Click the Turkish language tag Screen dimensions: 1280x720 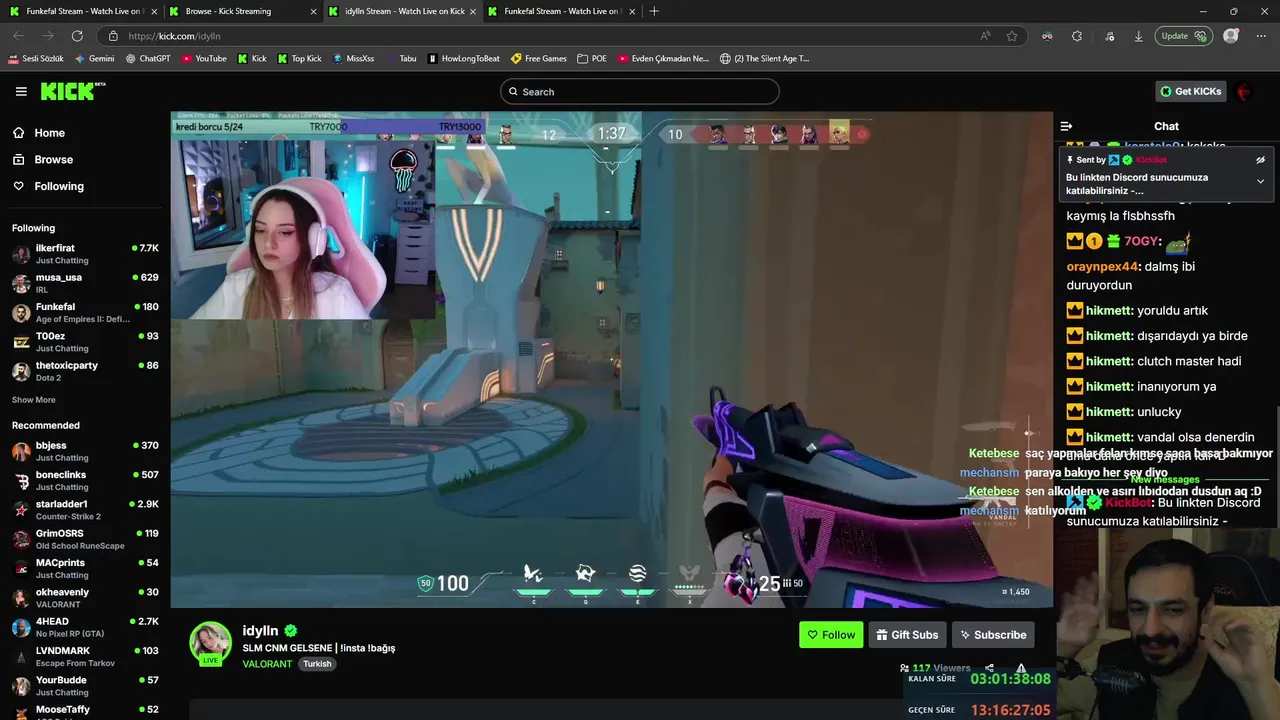(x=317, y=664)
